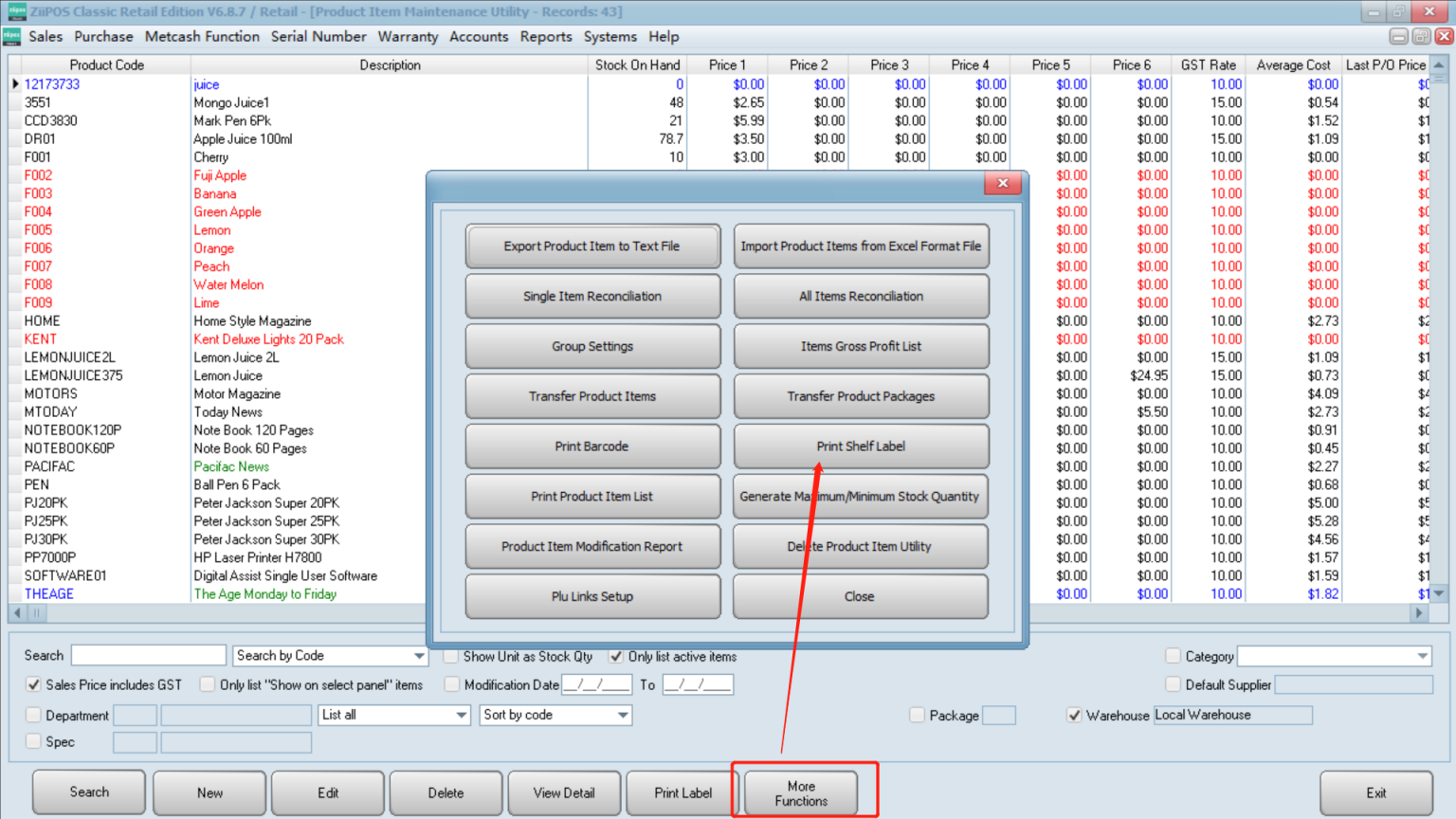Expand the Sort by code dropdown

pos(623,716)
